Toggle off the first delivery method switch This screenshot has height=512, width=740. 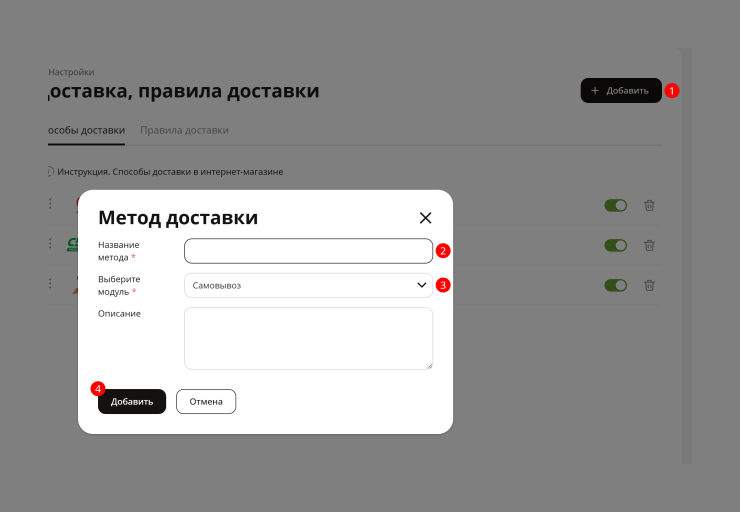coord(615,205)
